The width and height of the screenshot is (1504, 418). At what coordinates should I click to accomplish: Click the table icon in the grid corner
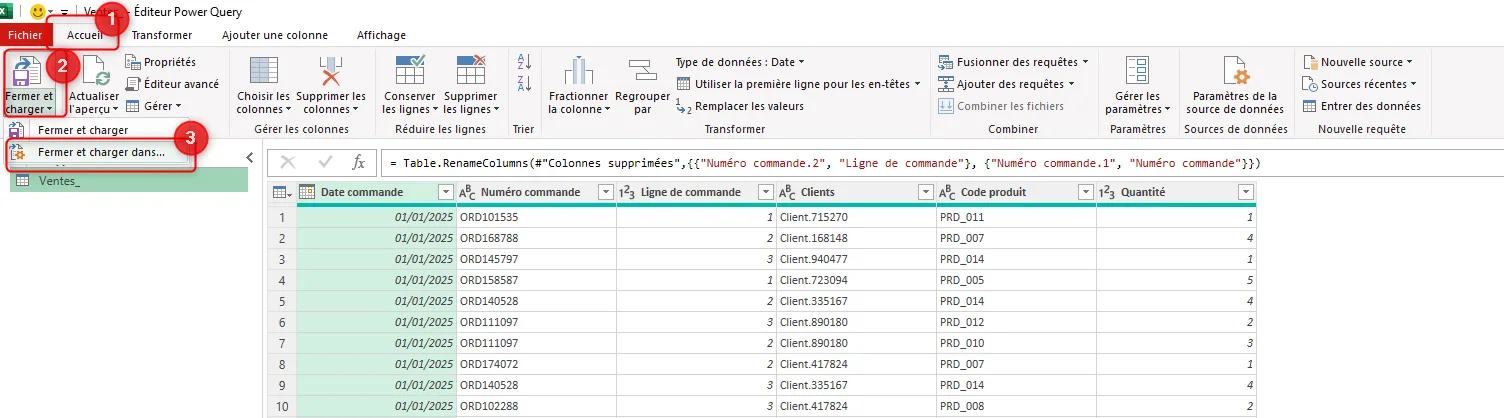click(x=283, y=192)
